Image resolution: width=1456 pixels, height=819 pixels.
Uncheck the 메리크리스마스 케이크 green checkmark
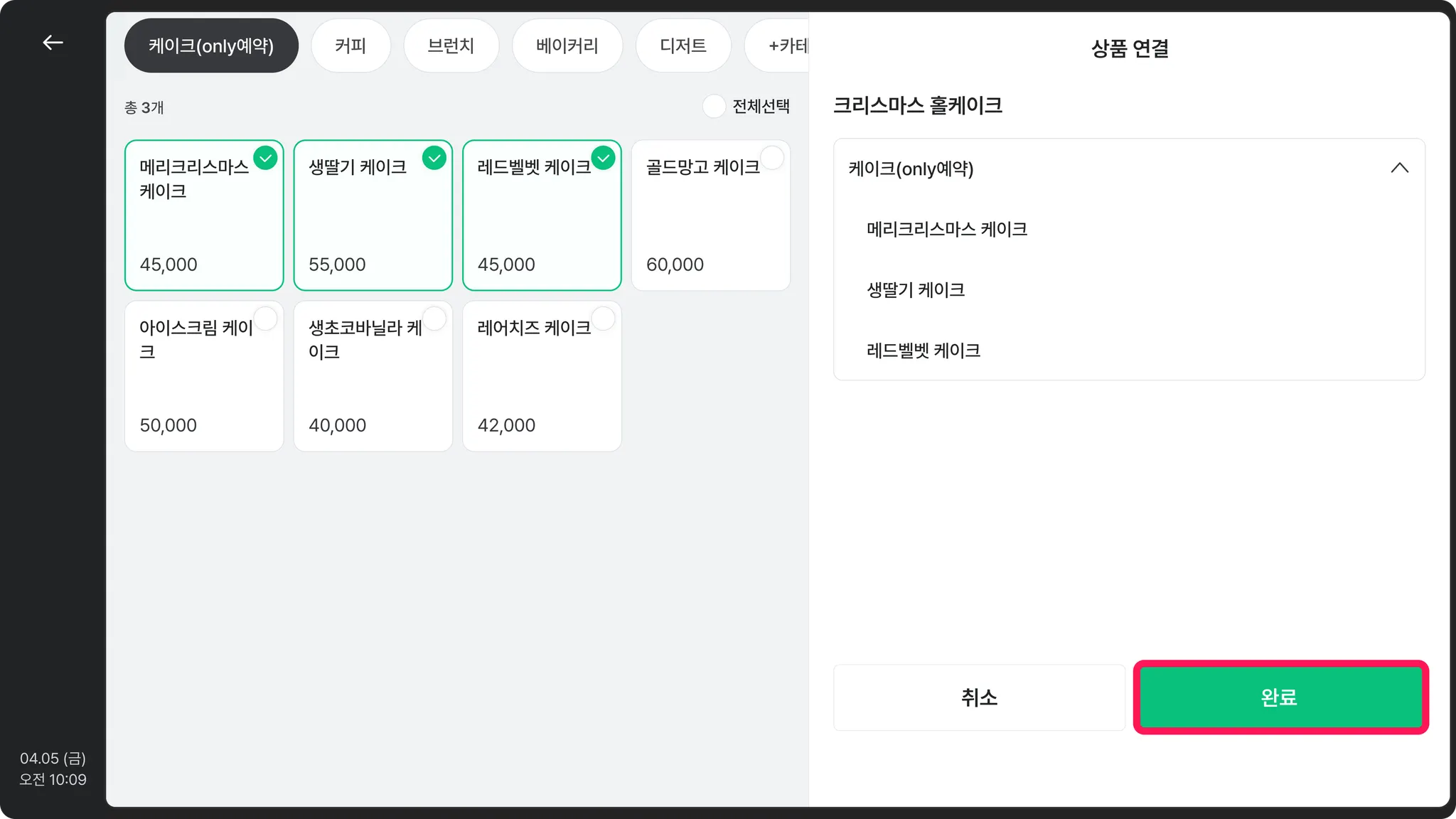265,158
